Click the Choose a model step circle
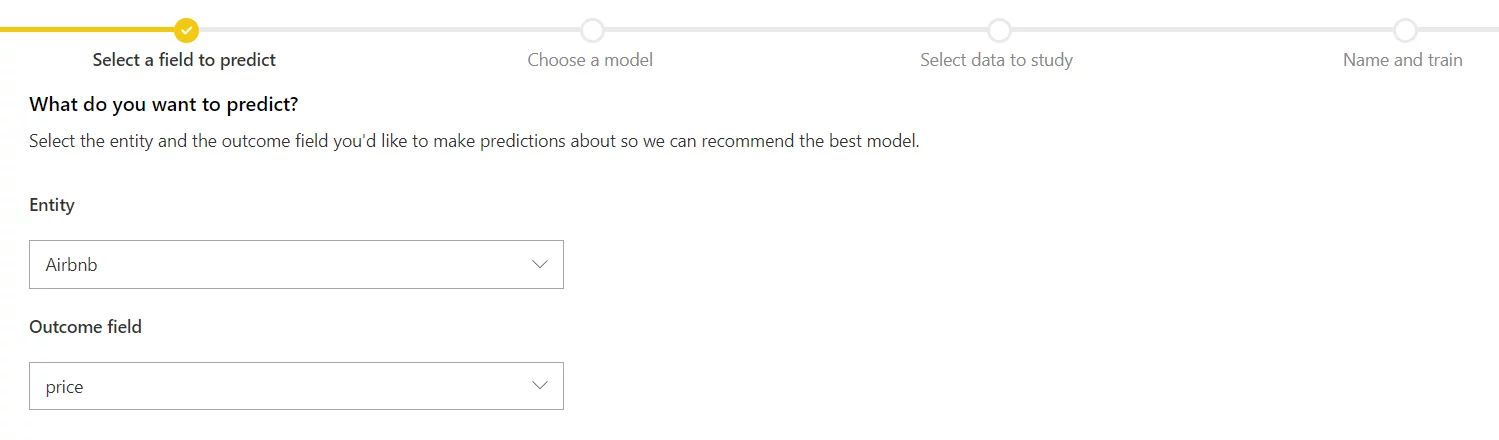 coord(592,30)
